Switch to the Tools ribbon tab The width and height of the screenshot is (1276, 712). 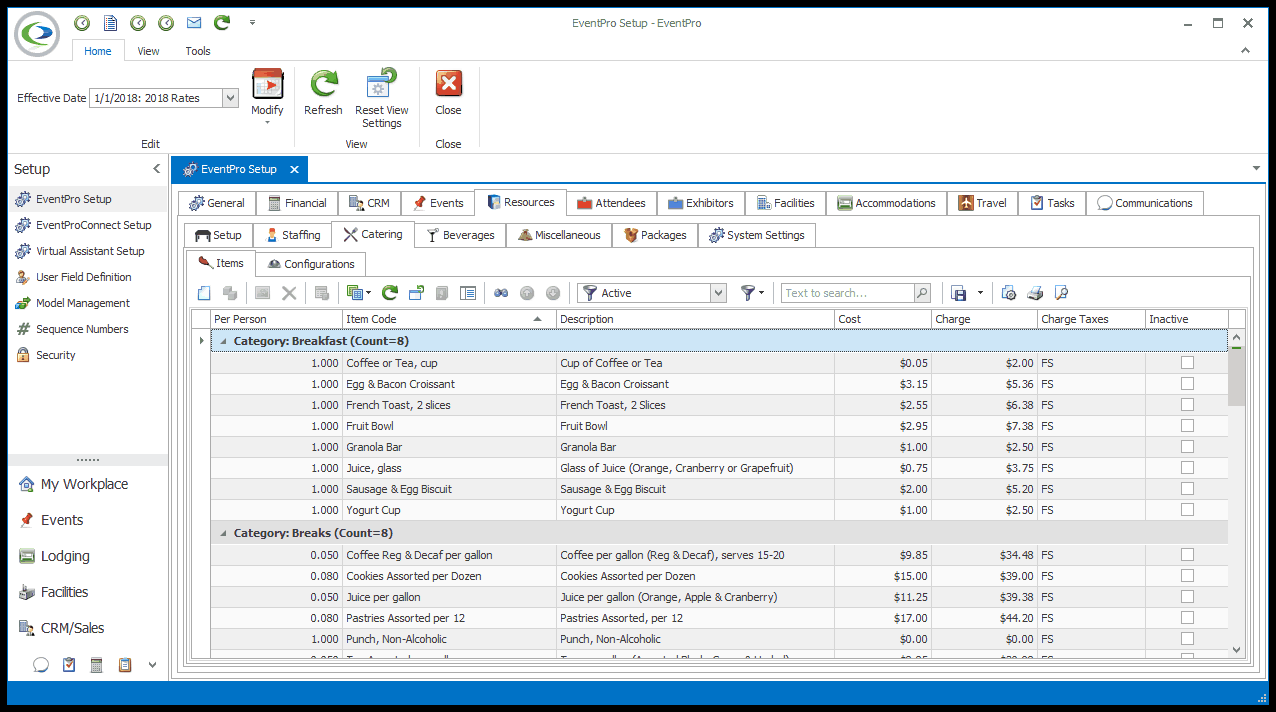198,51
